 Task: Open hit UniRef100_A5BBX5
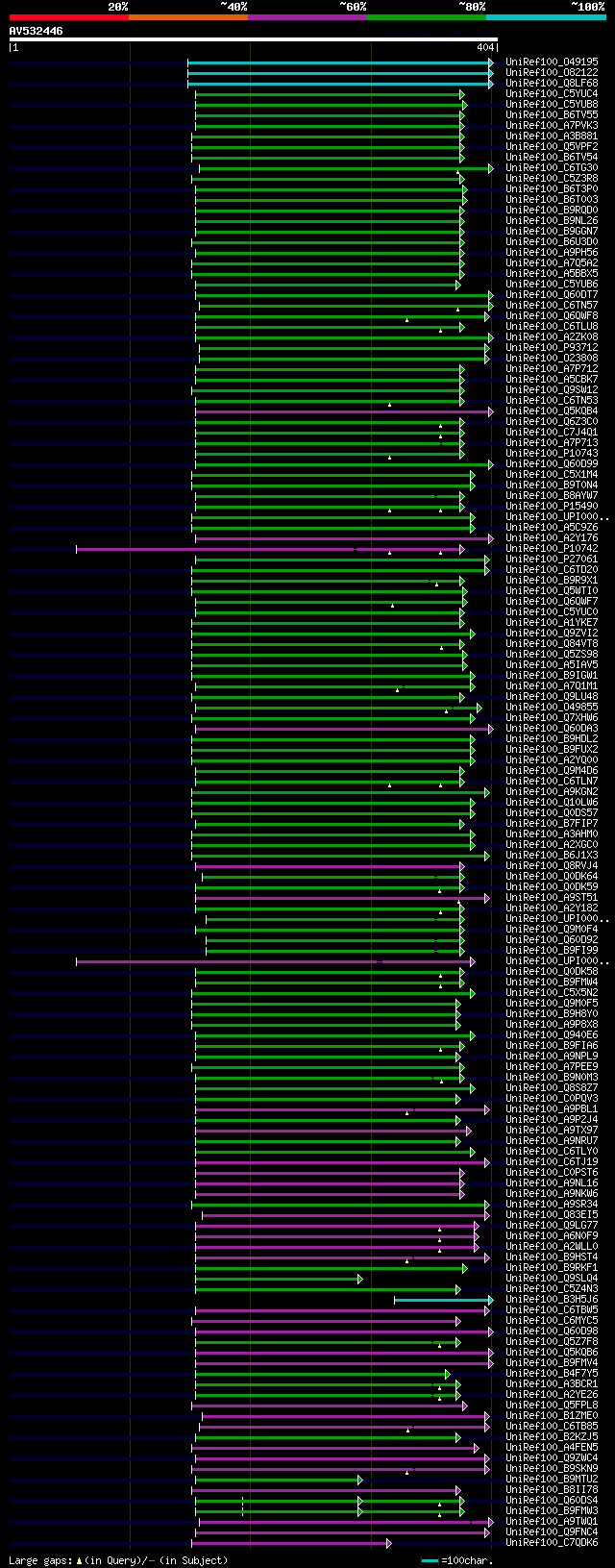(x=552, y=274)
